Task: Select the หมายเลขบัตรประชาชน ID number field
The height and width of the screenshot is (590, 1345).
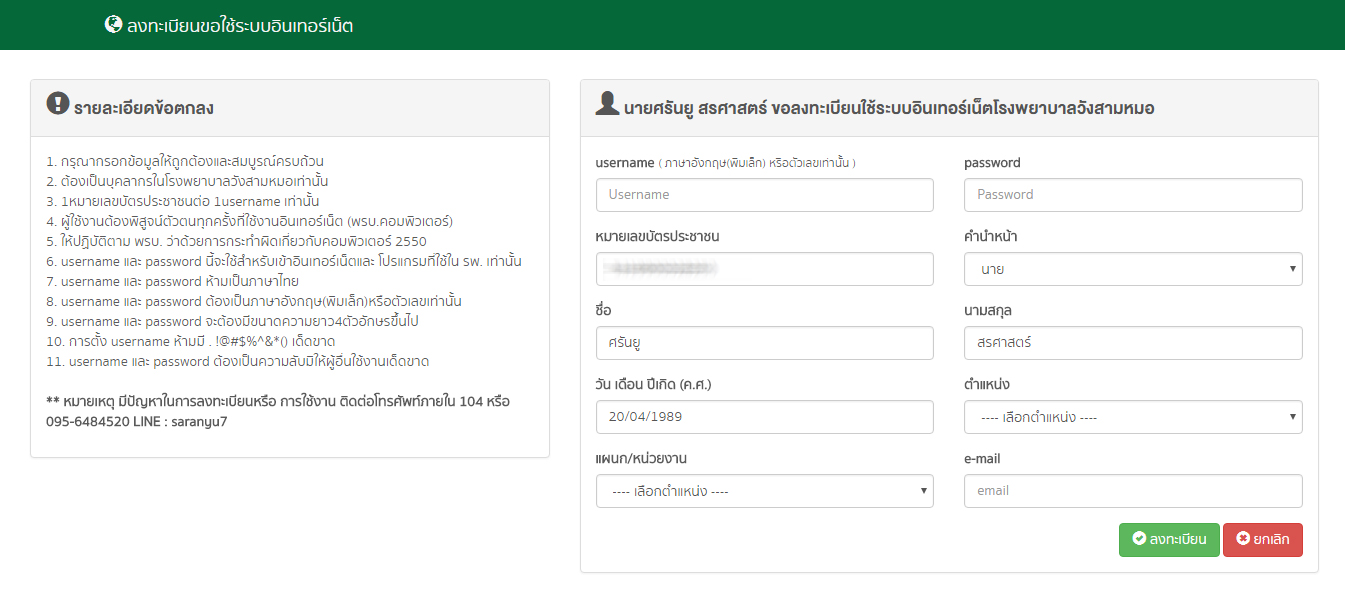Action: tap(764, 269)
